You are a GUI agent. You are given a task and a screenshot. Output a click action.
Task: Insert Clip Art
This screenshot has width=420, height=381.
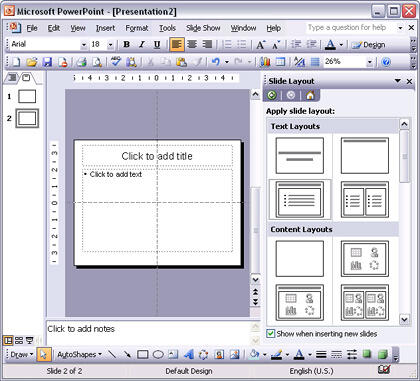pos(219,354)
